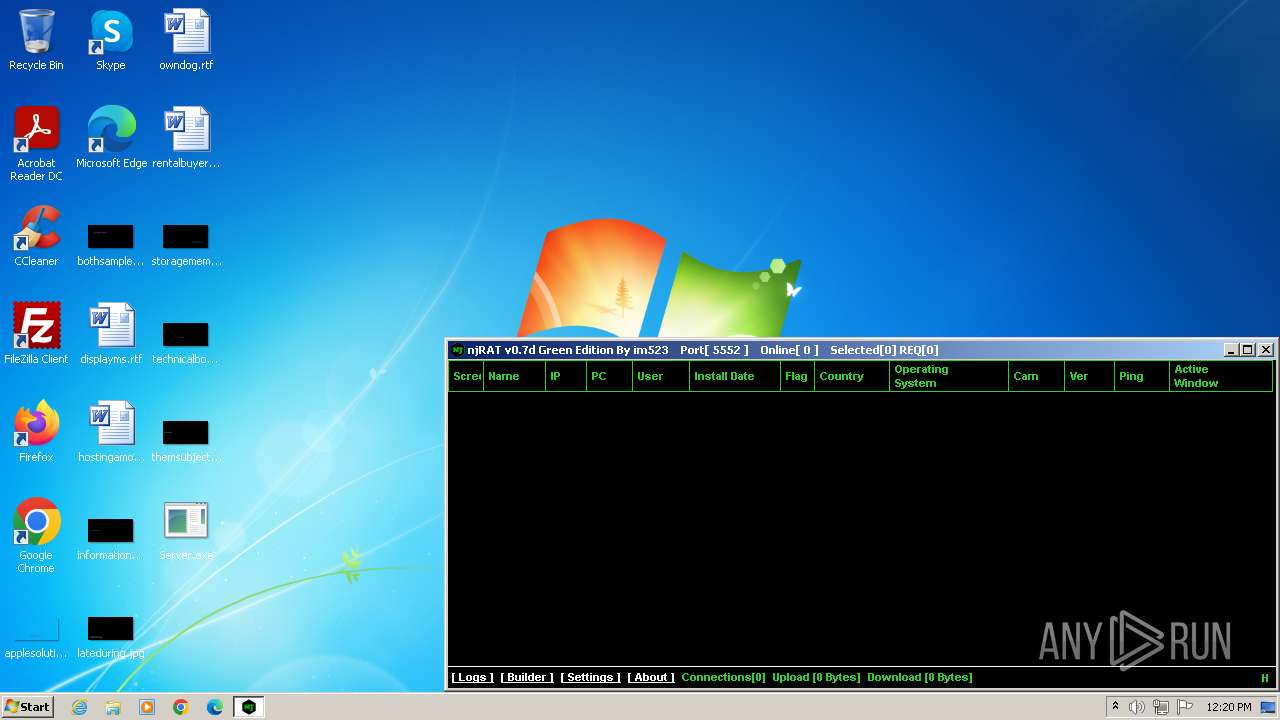Select the bothsample file icon

click(x=111, y=245)
